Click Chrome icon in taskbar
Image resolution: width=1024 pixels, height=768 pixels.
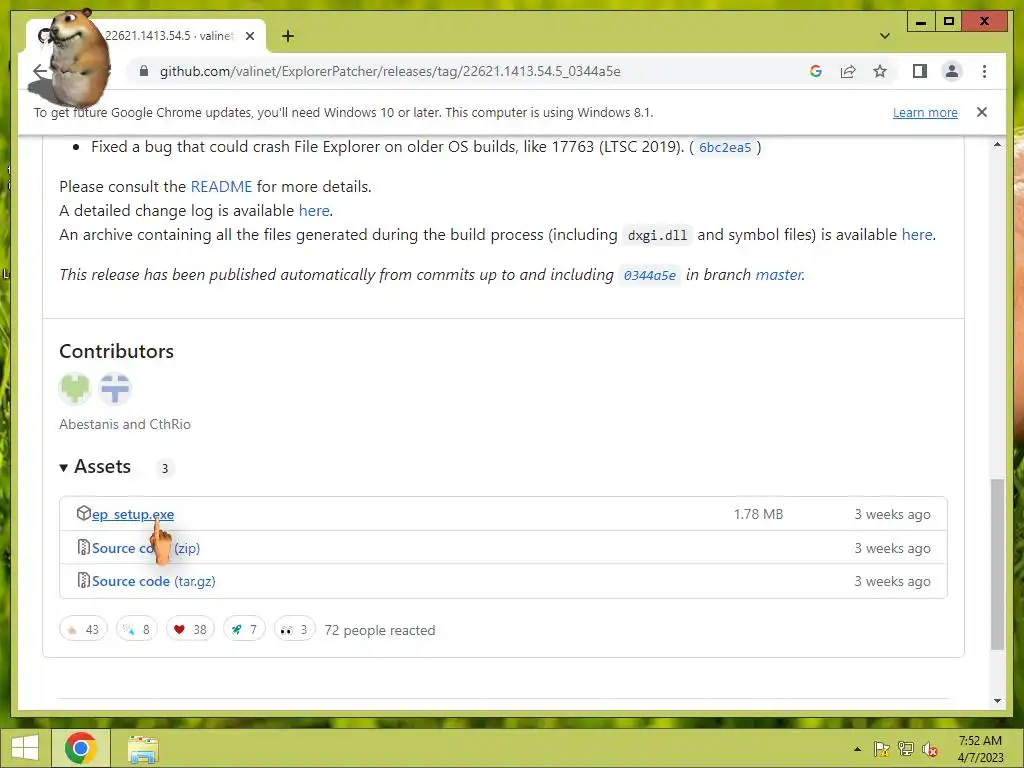[x=80, y=748]
